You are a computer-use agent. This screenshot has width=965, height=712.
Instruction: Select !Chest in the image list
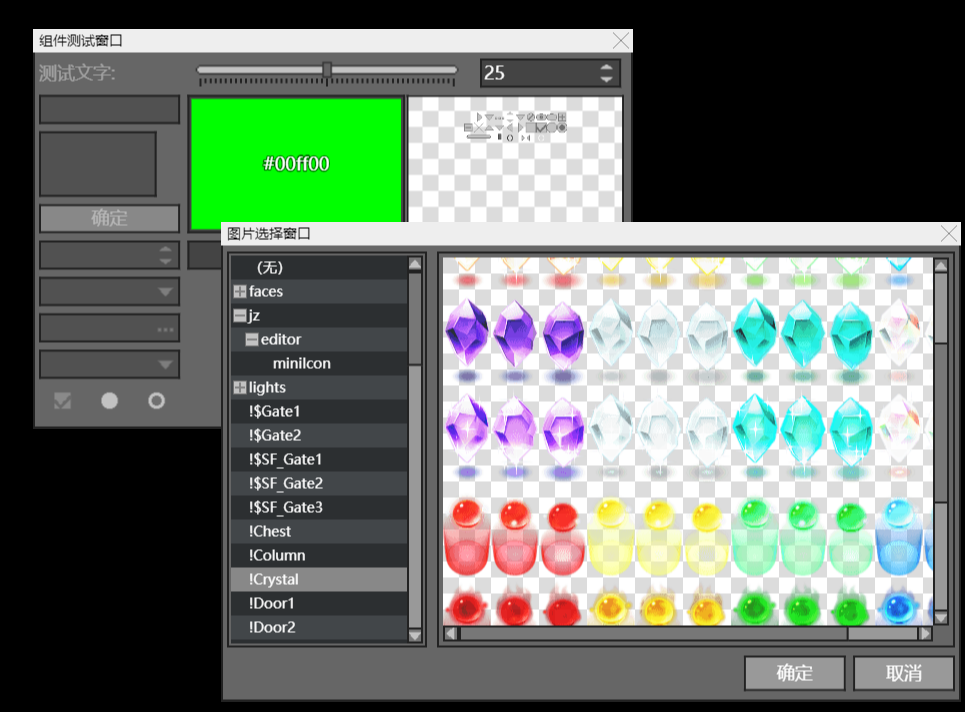tap(319, 532)
